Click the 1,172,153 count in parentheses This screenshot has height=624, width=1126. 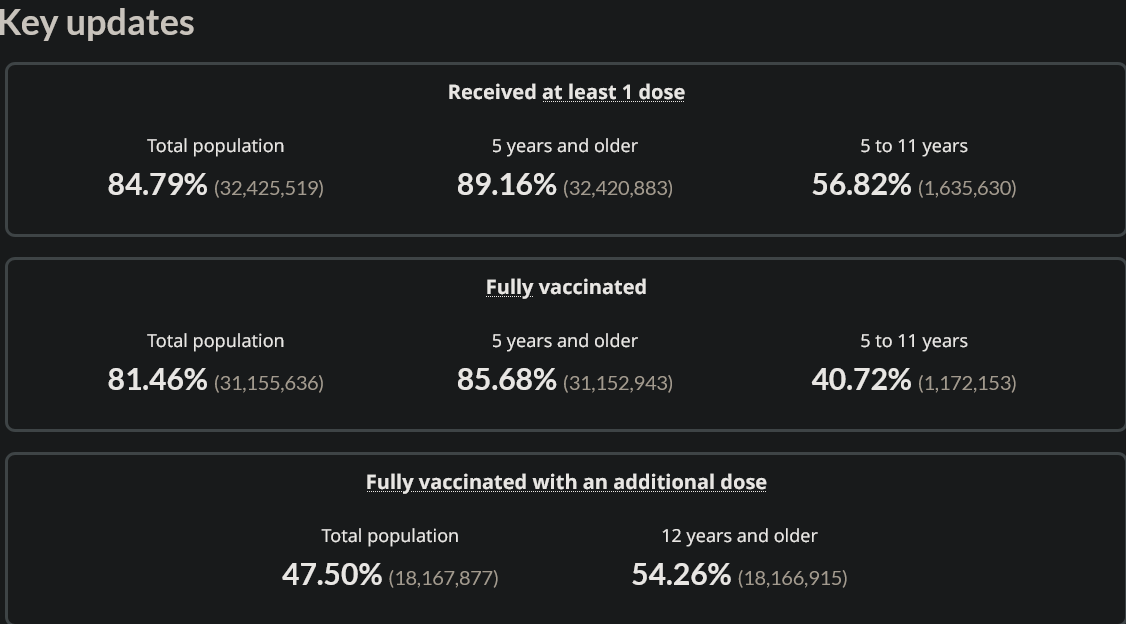(x=967, y=382)
